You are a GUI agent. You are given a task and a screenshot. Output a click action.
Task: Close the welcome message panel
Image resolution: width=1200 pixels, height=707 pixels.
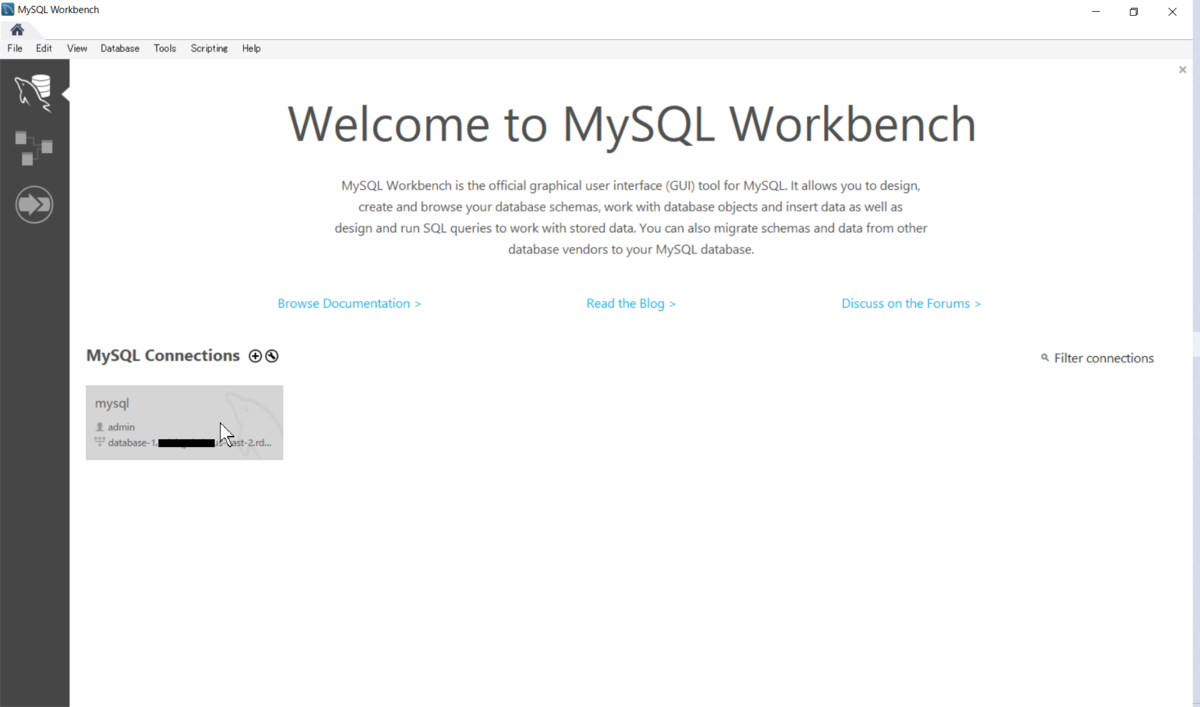pos(1183,70)
